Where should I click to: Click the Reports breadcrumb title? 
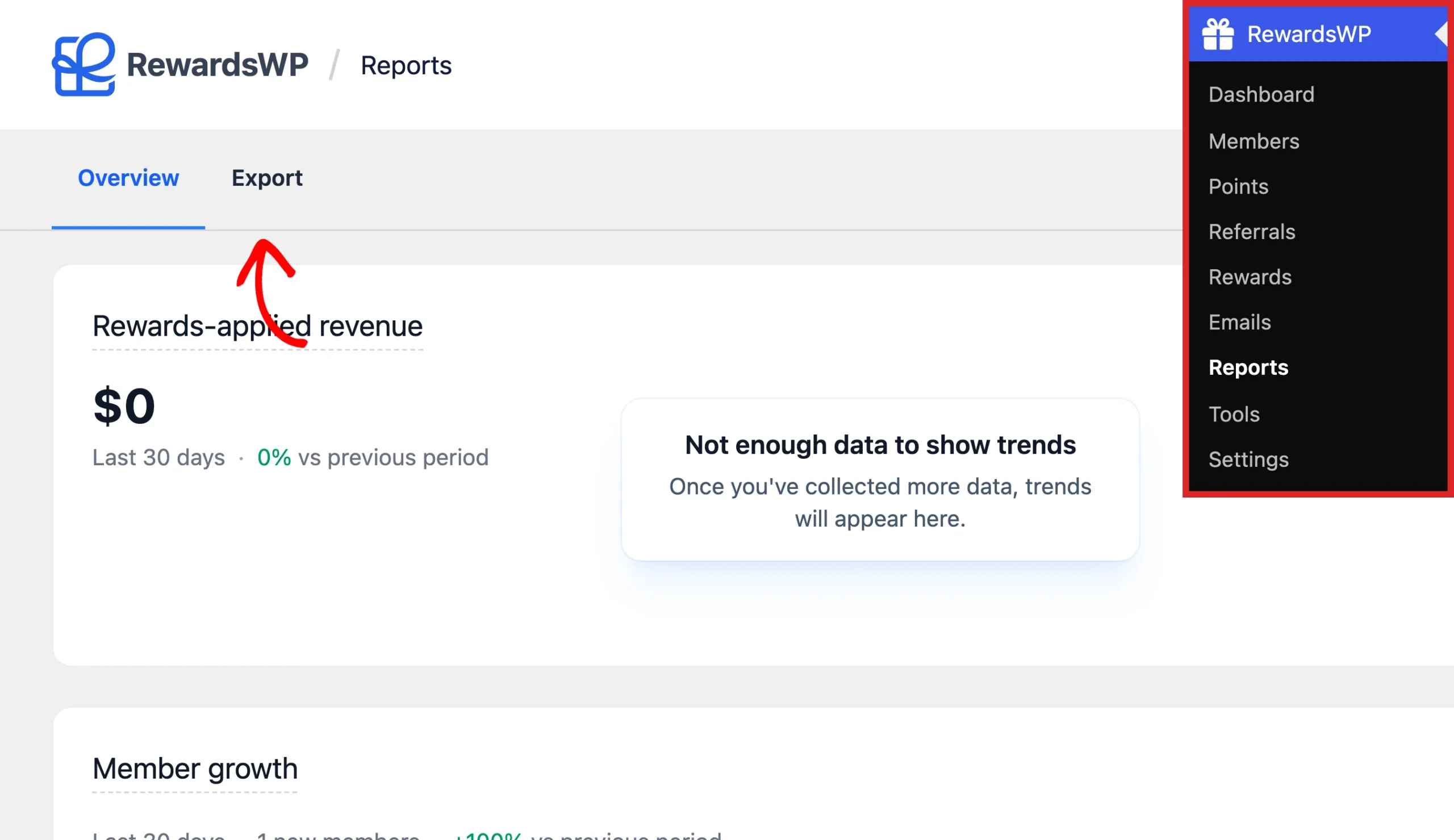(406, 65)
